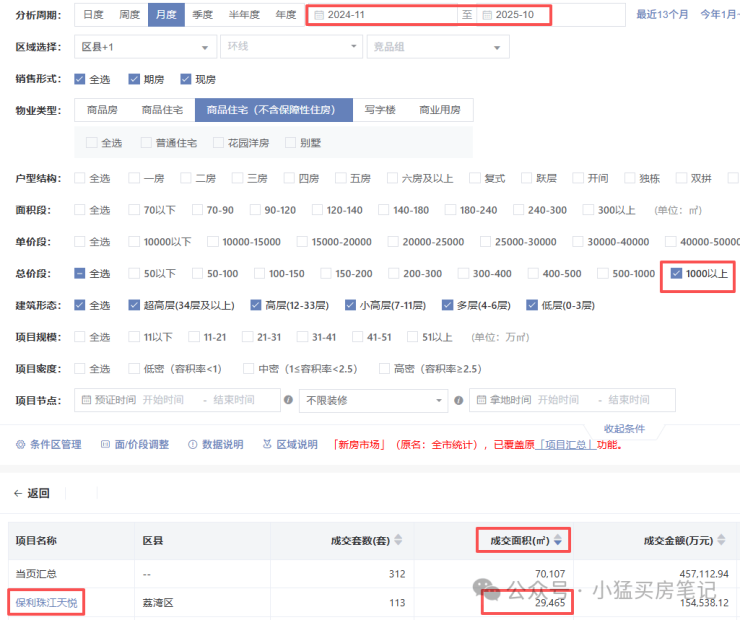
Task: Uncheck 超高层(34层及以上) building type
Action: pyautogui.click(x=134, y=305)
